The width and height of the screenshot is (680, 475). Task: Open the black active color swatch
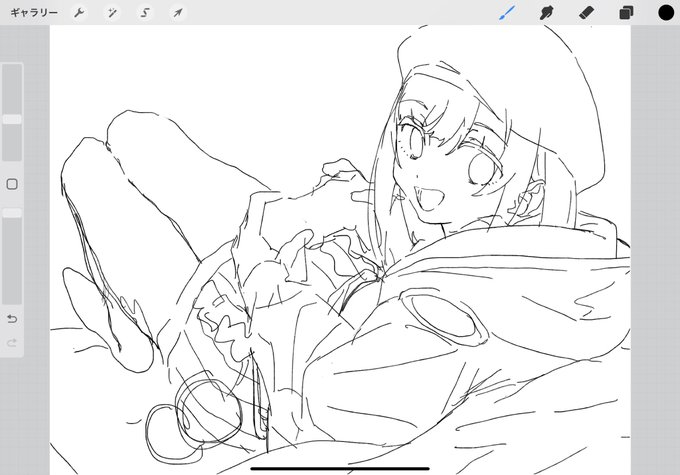(666, 13)
